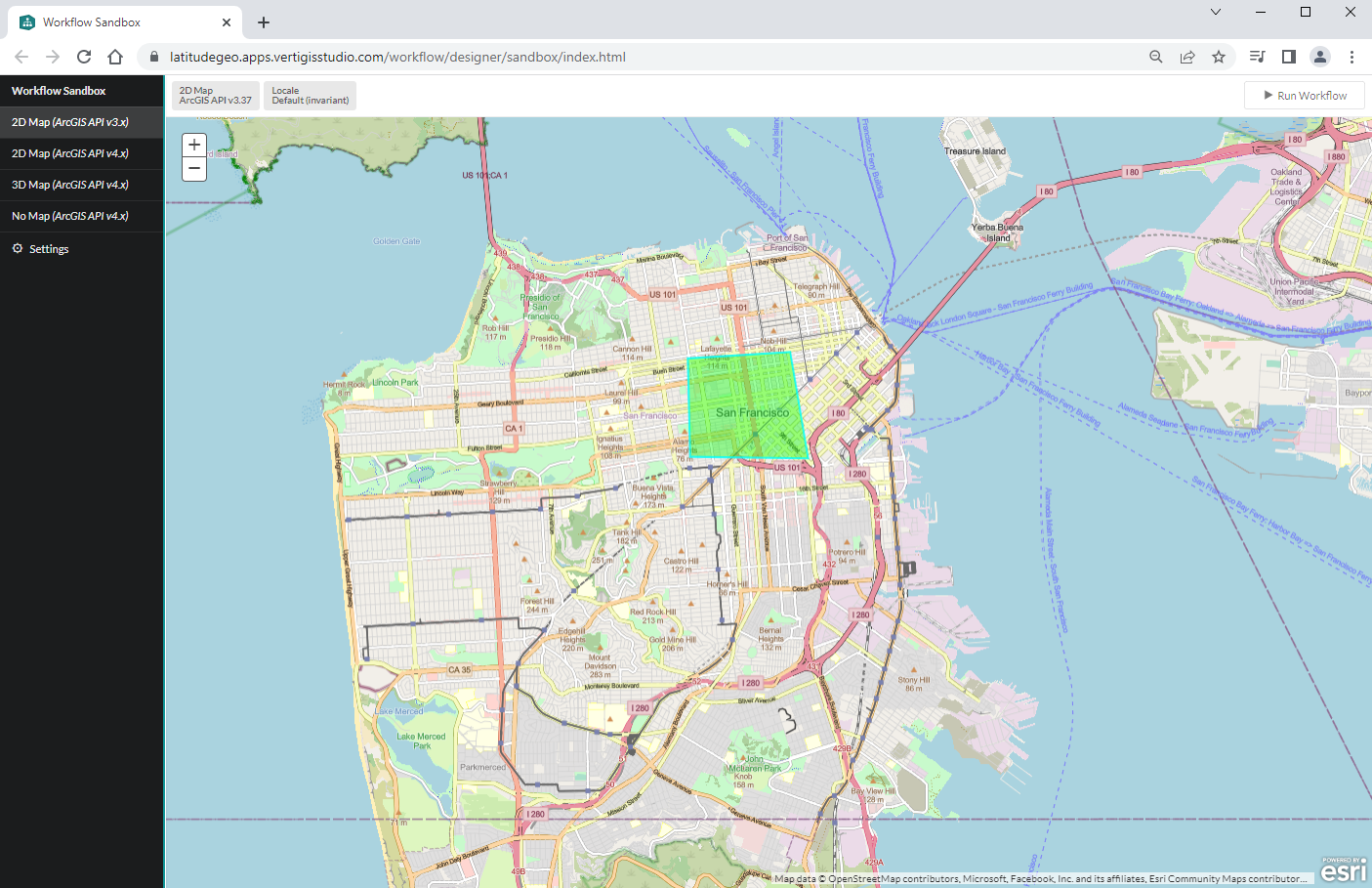The width and height of the screenshot is (1372, 888).
Task: Share this page from the address bar
Action: pyautogui.click(x=1187, y=57)
